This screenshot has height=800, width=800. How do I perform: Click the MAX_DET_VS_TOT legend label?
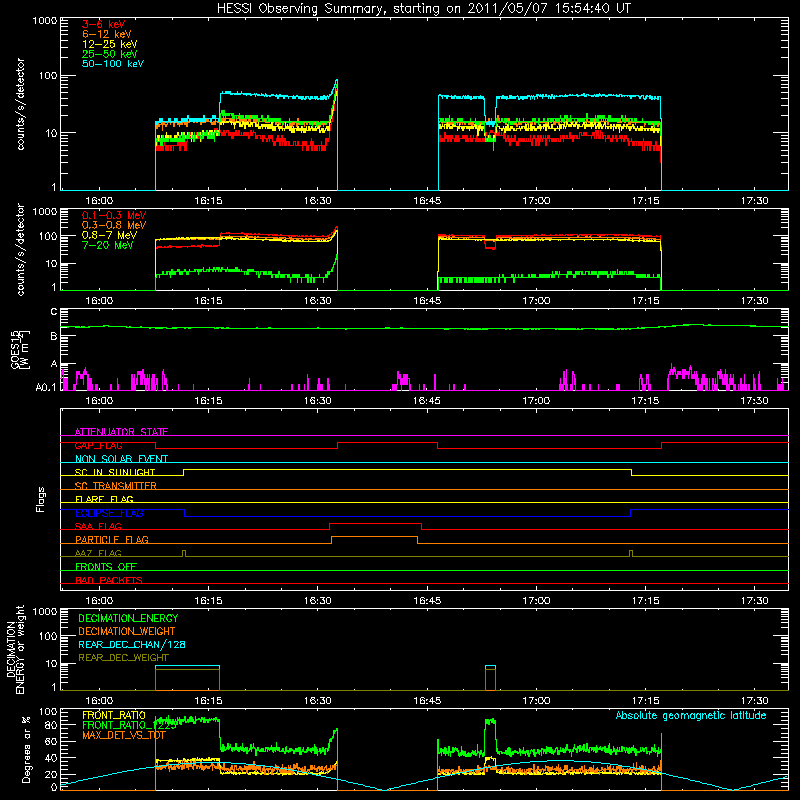[123, 735]
